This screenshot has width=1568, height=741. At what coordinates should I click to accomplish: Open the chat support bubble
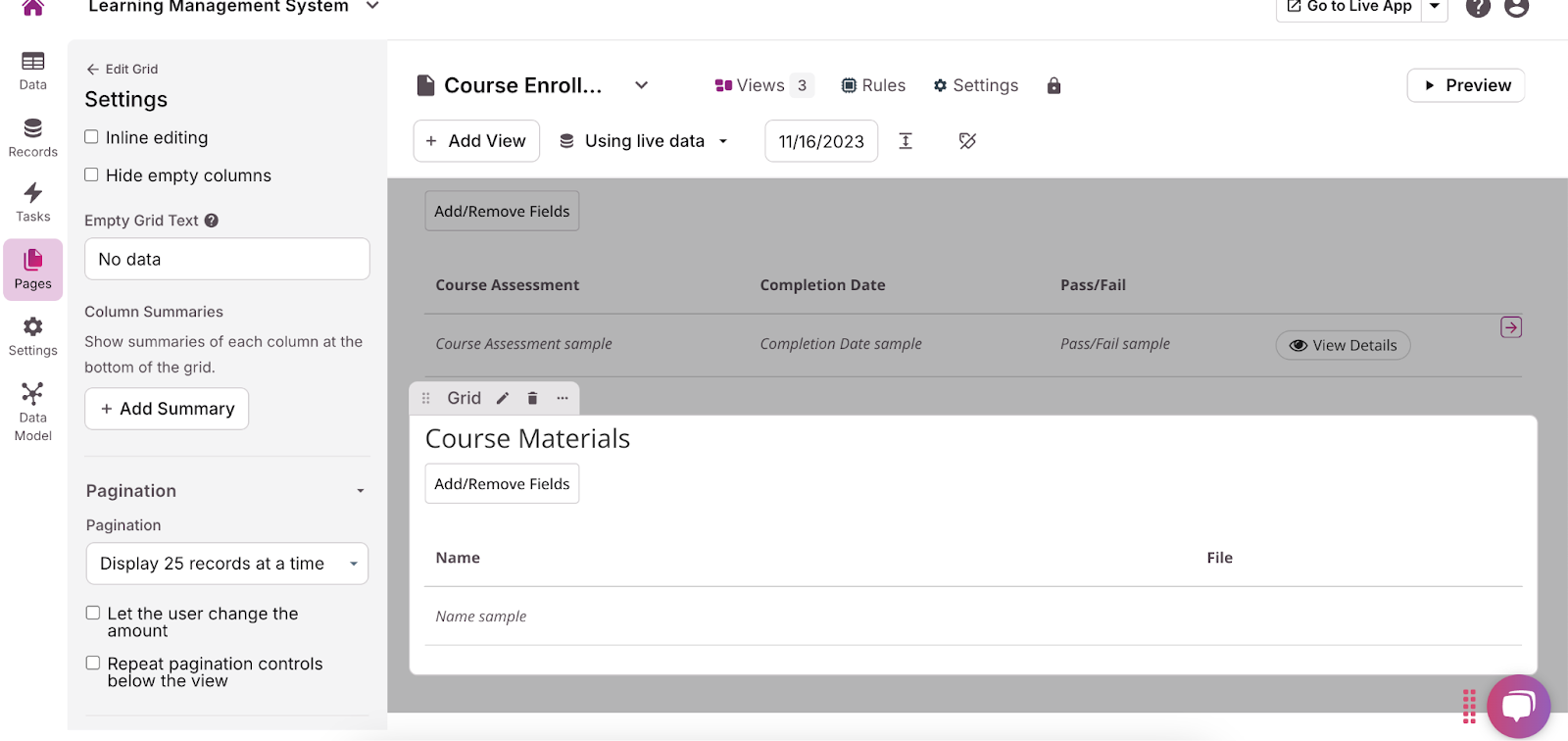[x=1518, y=706]
